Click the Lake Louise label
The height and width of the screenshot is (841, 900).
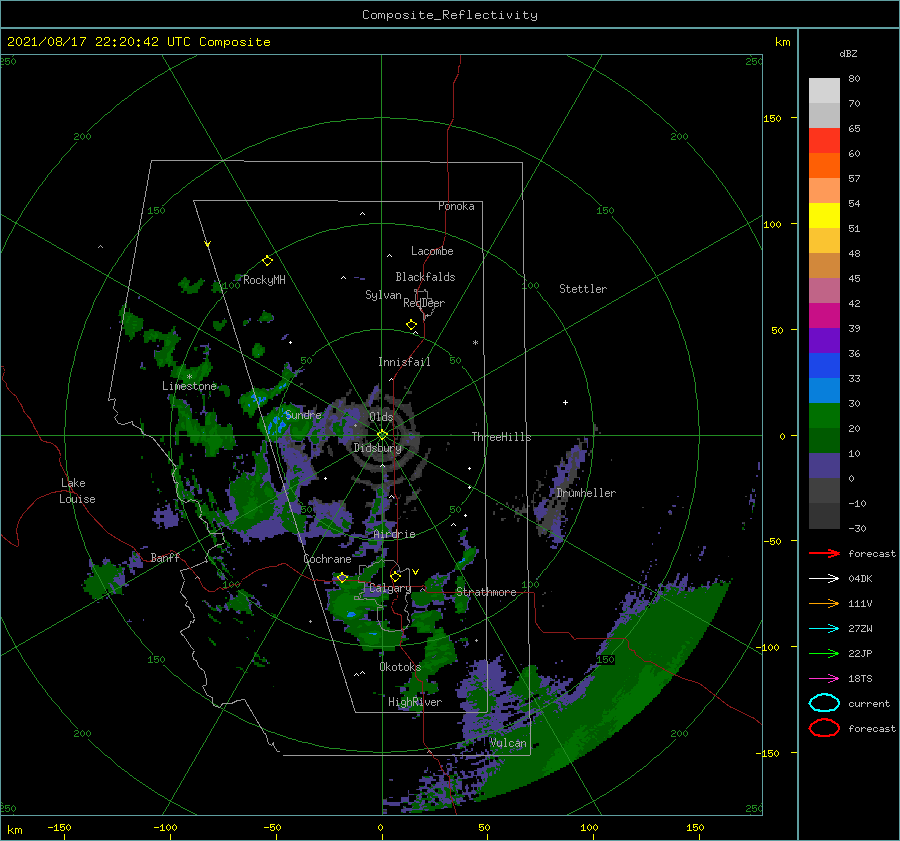tap(77, 491)
